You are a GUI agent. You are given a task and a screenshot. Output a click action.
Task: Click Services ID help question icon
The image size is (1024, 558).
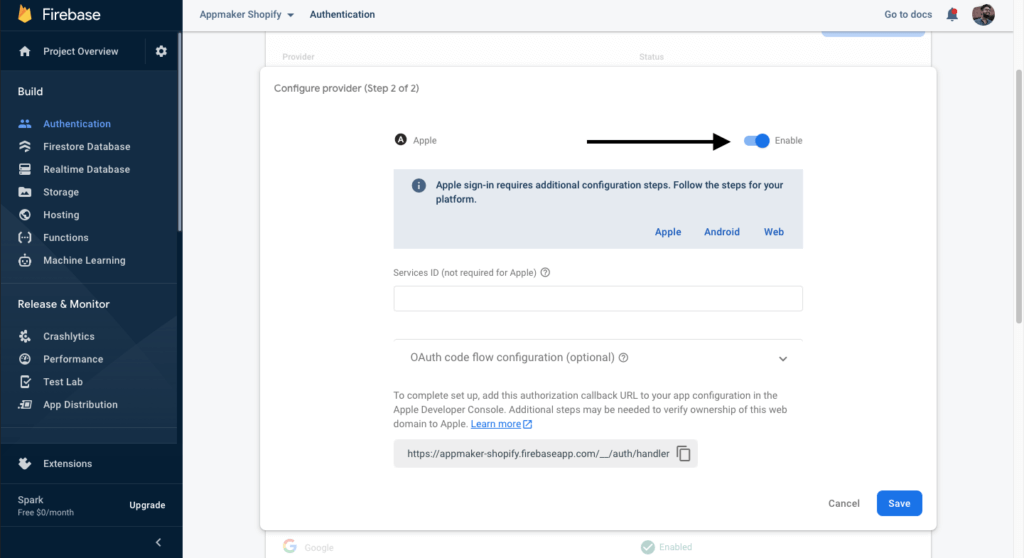(545, 272)
